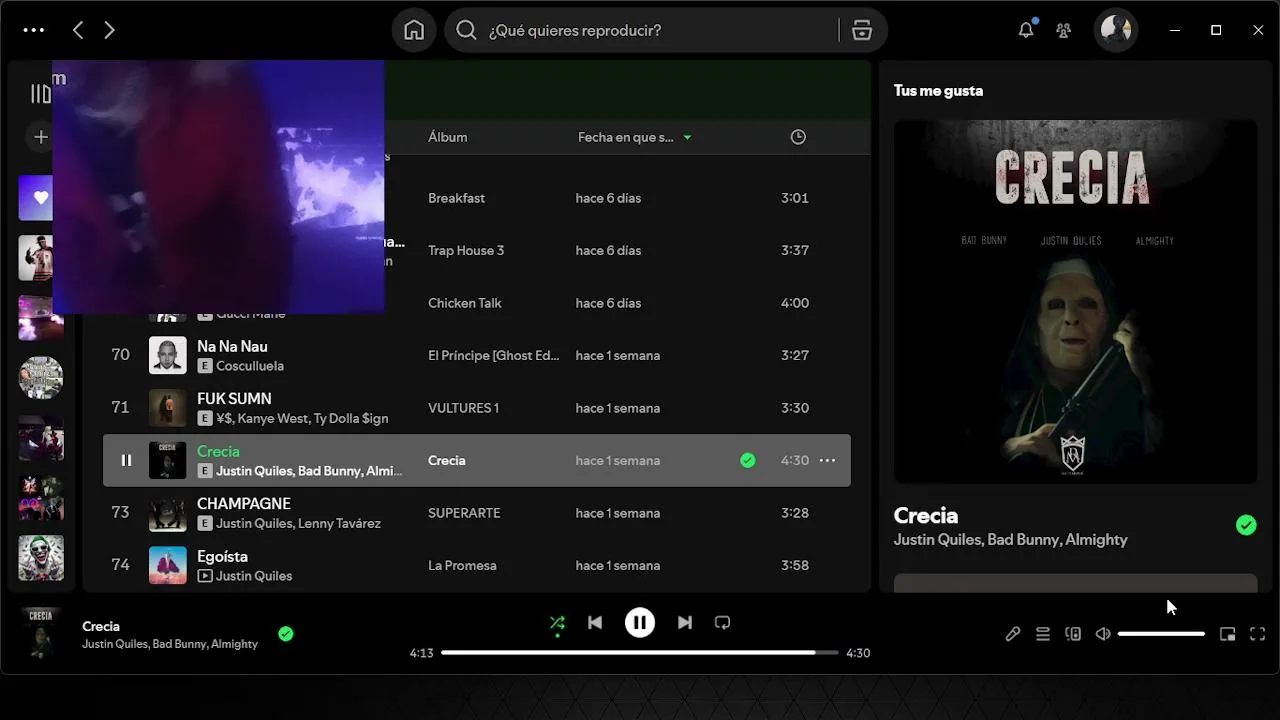The height and width of the screenshot is (720, 1280).
Task: Toggle repeat mode
Action: click(722, 623)
